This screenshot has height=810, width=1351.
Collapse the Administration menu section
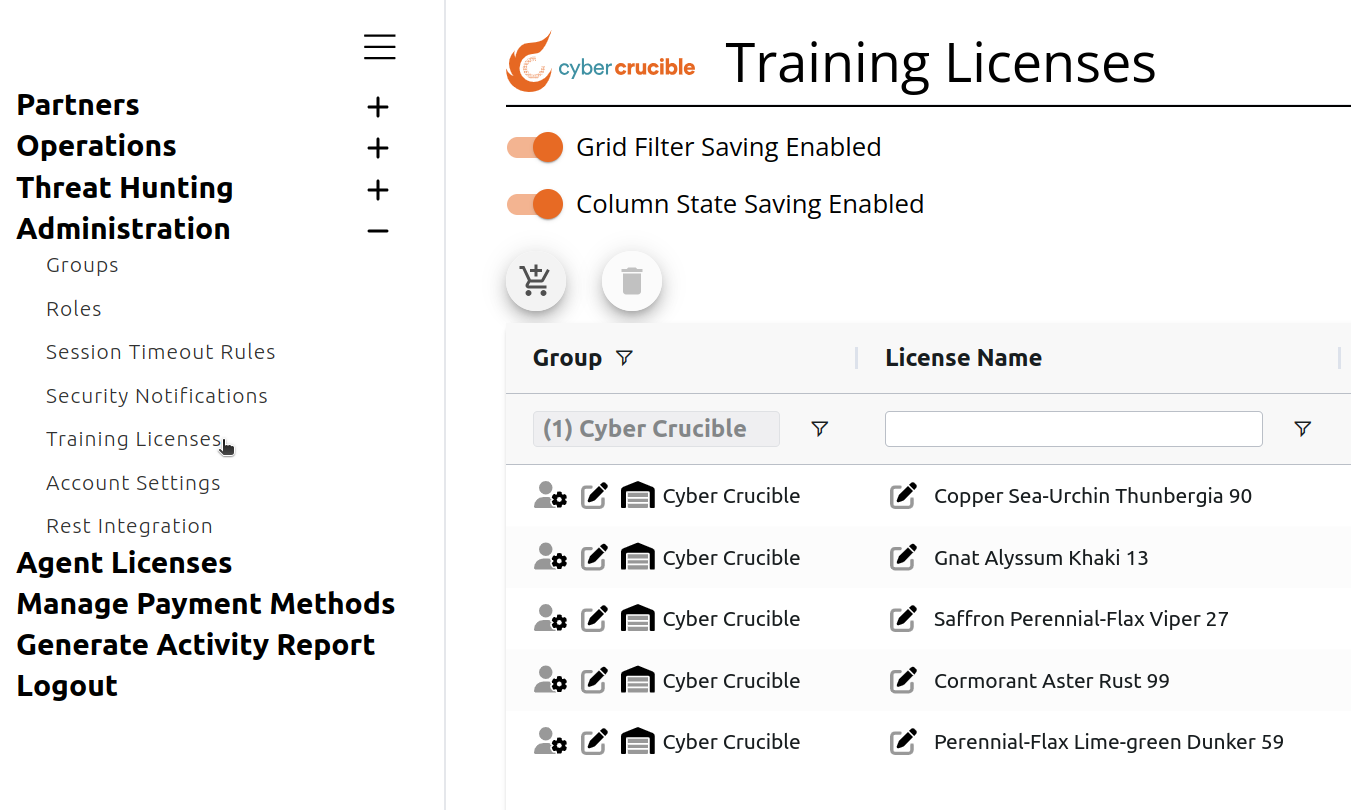pos(377,231)
